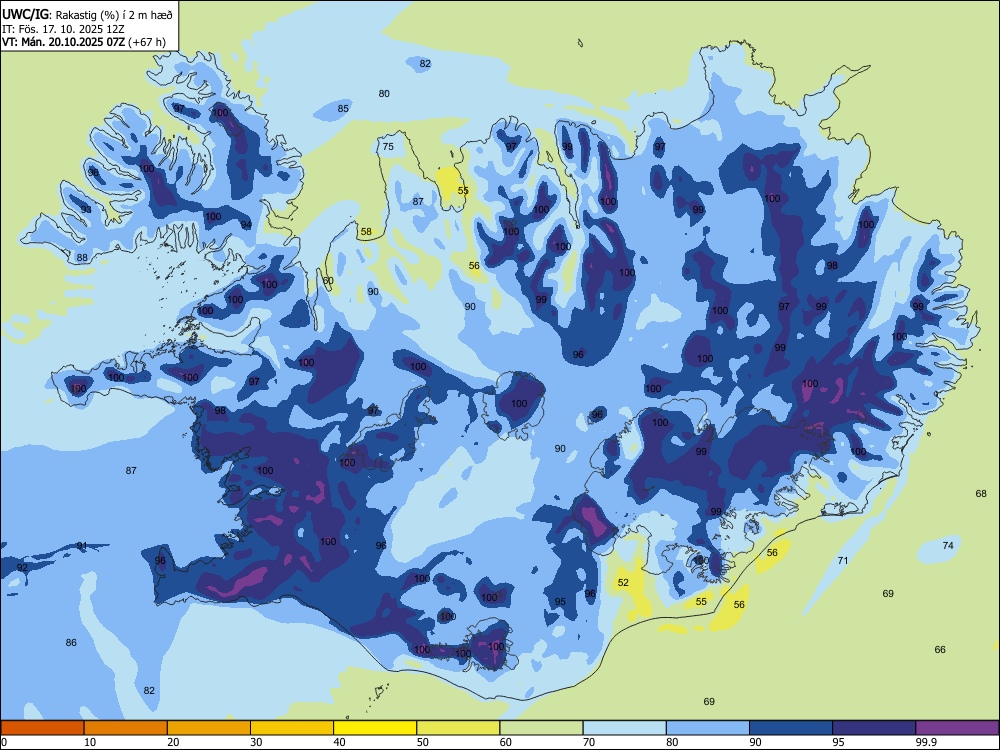Click the legend tick label '99.9'
The image size is (1000, 750).
click(x=927, y=742)
